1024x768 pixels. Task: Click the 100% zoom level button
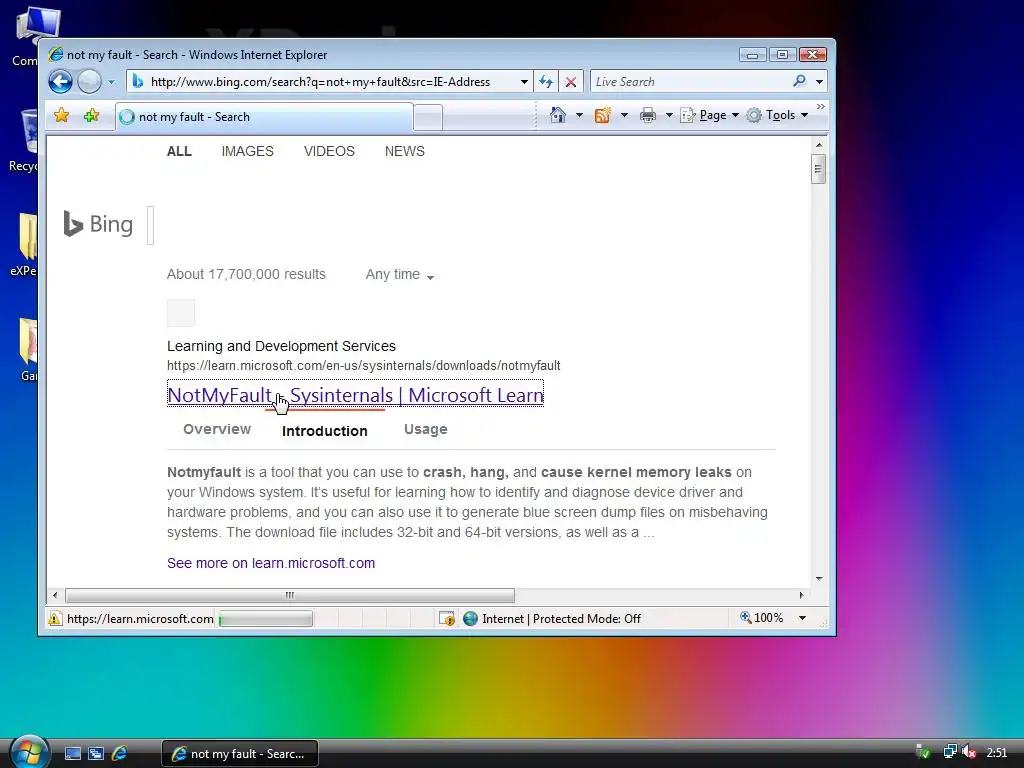click(761, 618)
